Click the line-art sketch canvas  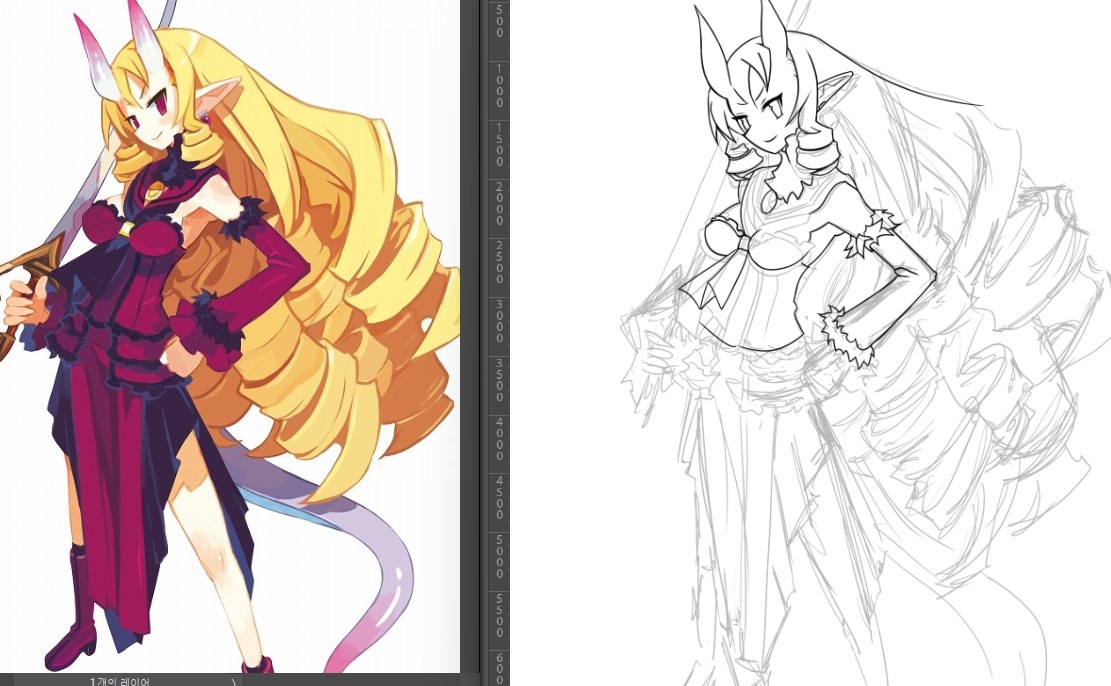click(x=810, y=343)
